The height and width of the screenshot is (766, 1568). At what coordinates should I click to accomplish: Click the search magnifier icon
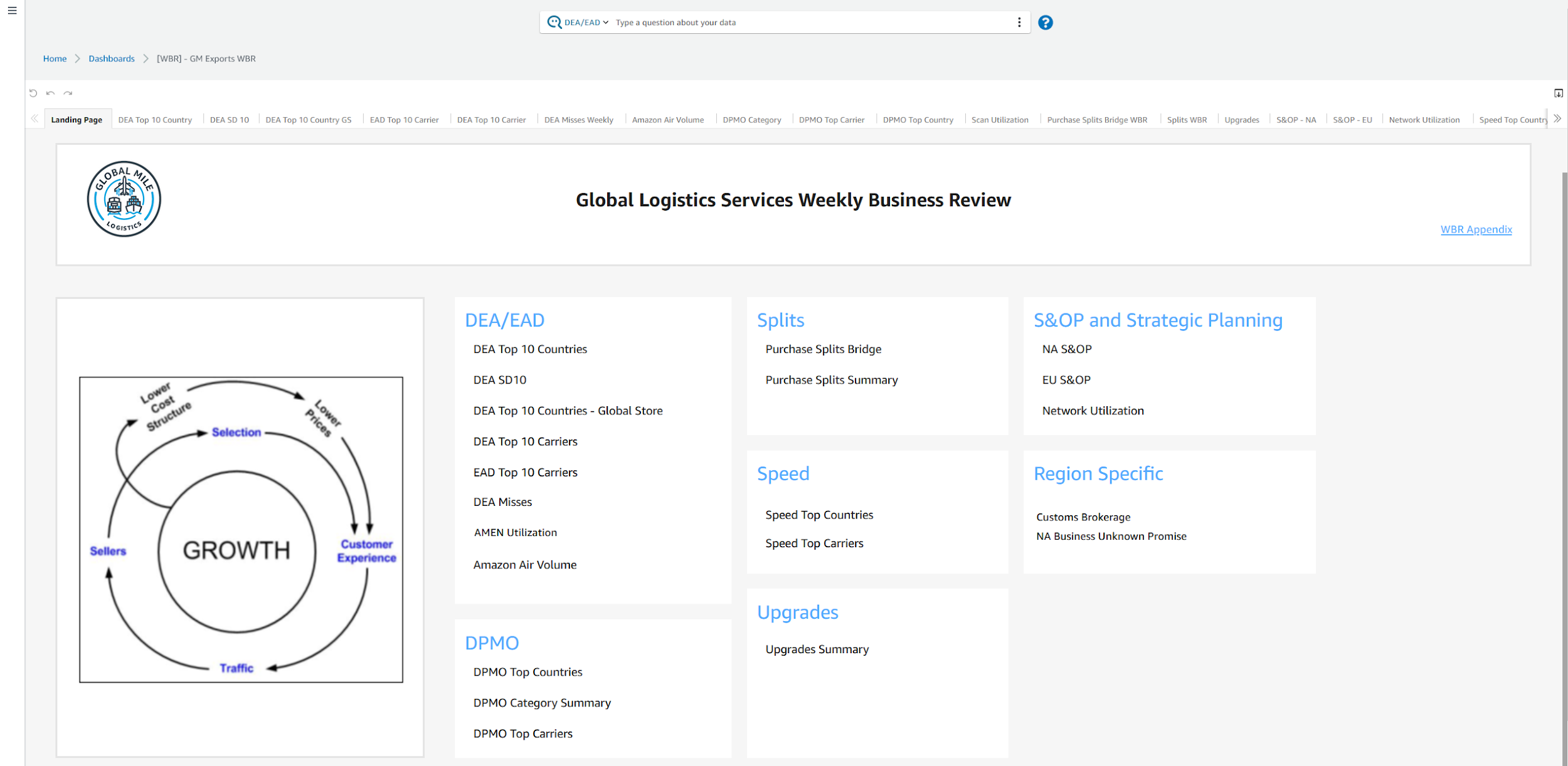(554, 22)
